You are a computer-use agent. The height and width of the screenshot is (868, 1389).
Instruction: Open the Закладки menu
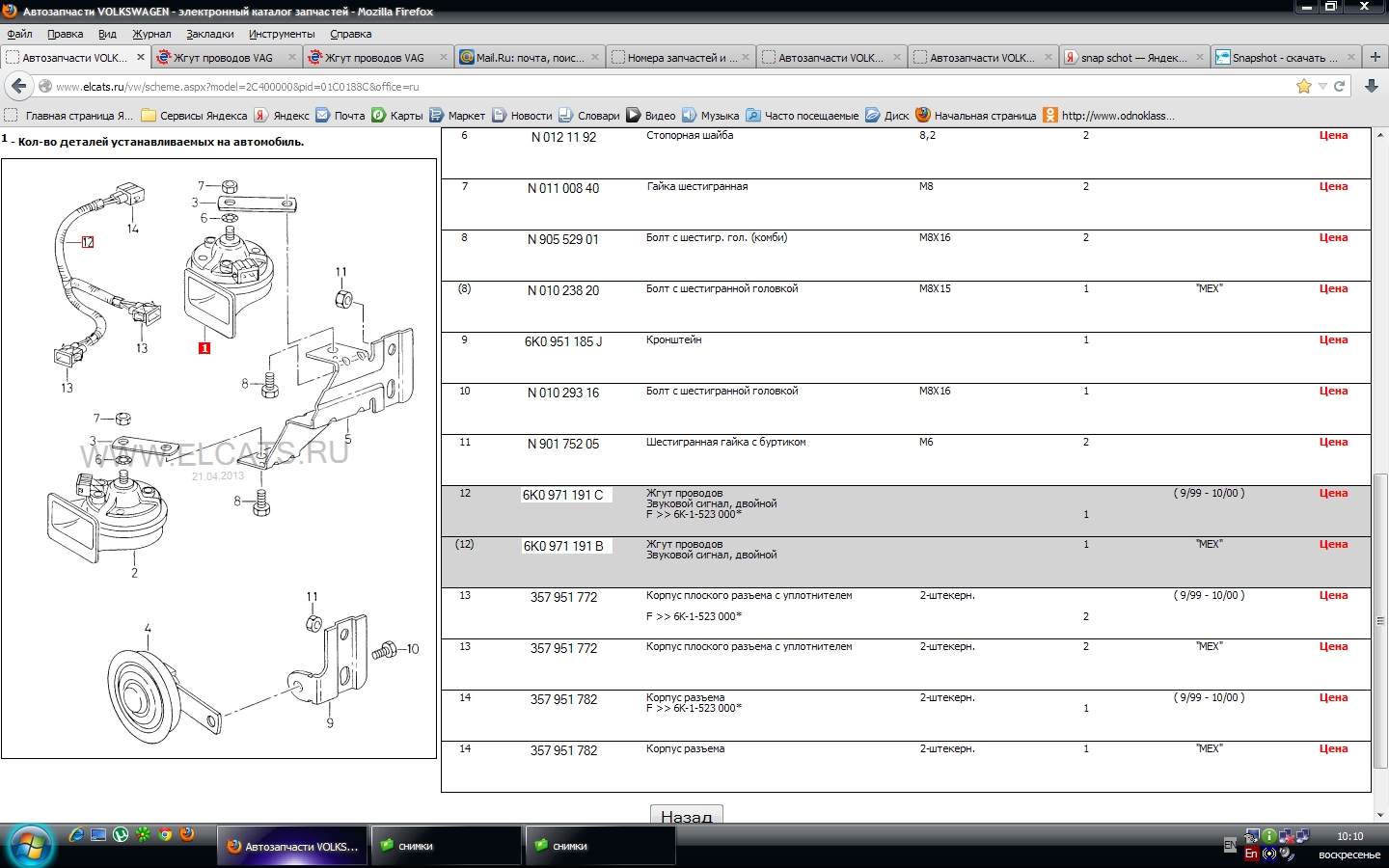[x=209, y=34]
